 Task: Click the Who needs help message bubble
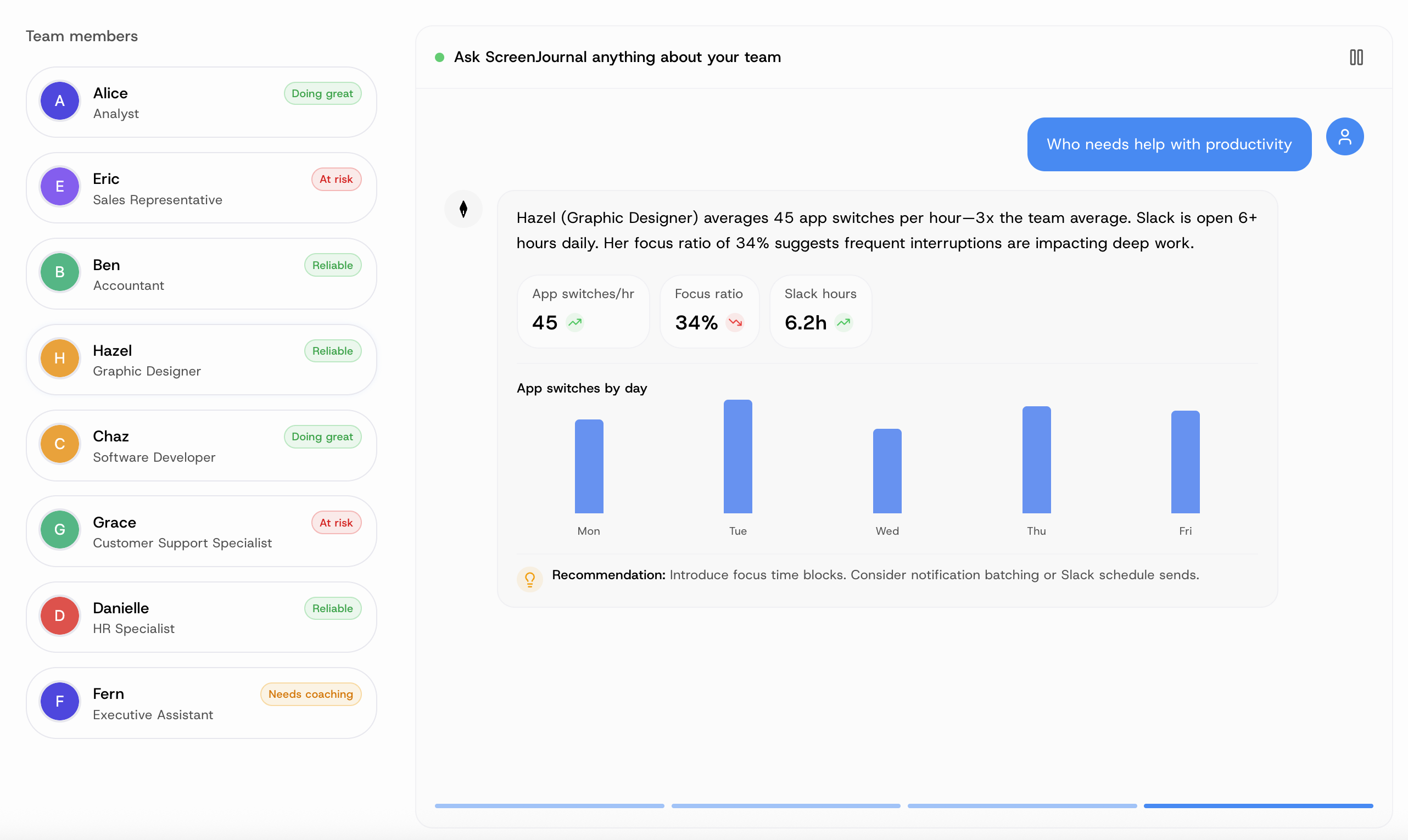(1169, 144)
